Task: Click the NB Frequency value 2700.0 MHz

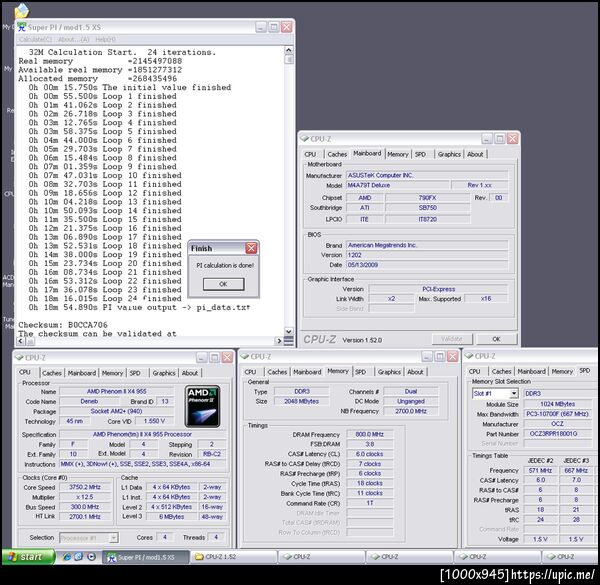Action: 411,411
